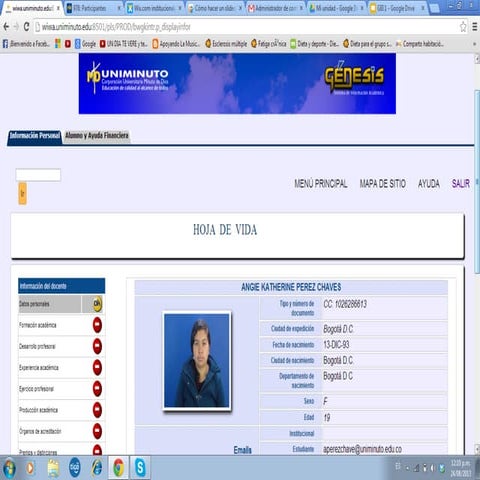Click the birth date 13-DIC-93

pos(336,345)
